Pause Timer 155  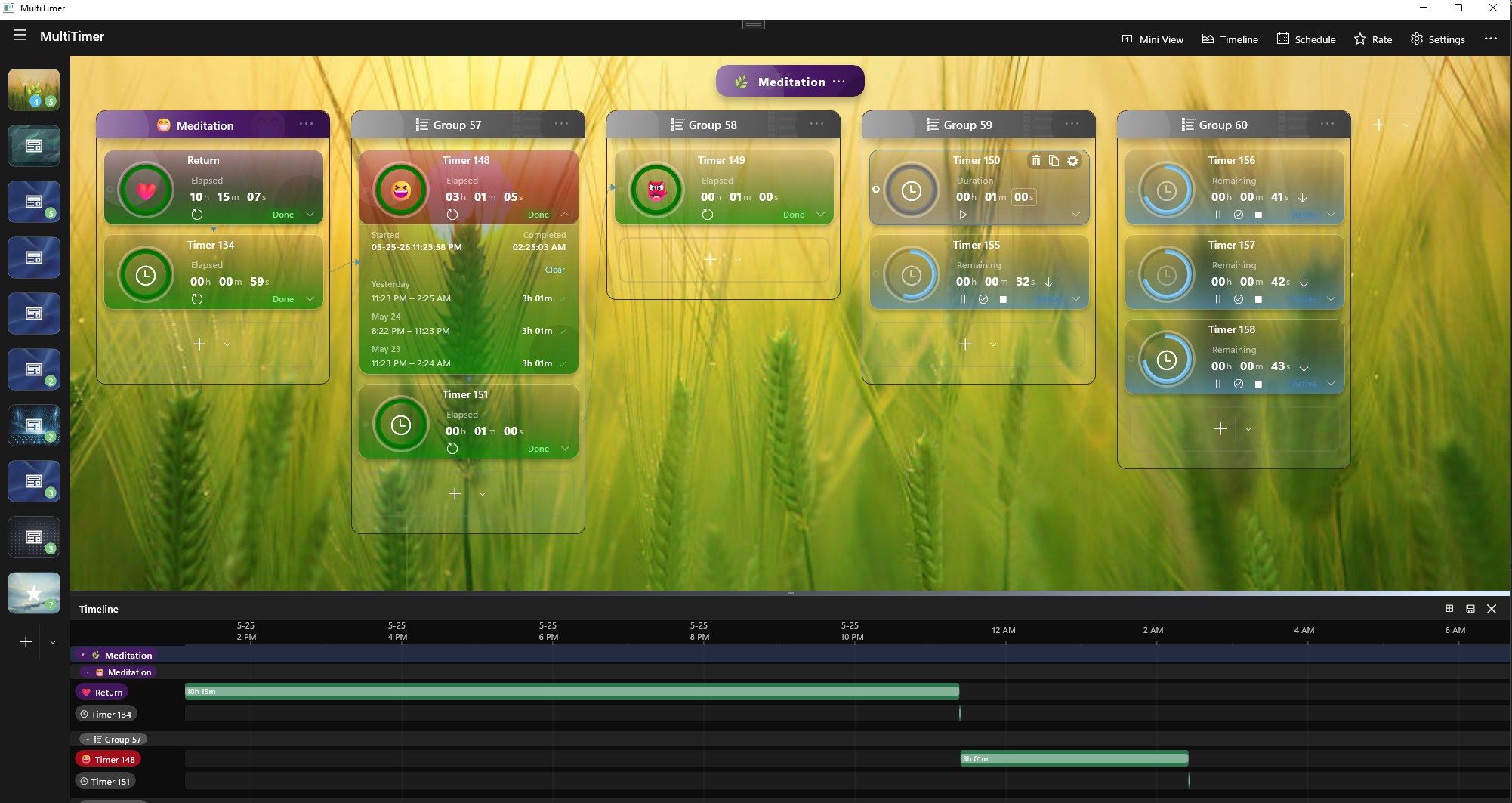click(x=963, y=299)
